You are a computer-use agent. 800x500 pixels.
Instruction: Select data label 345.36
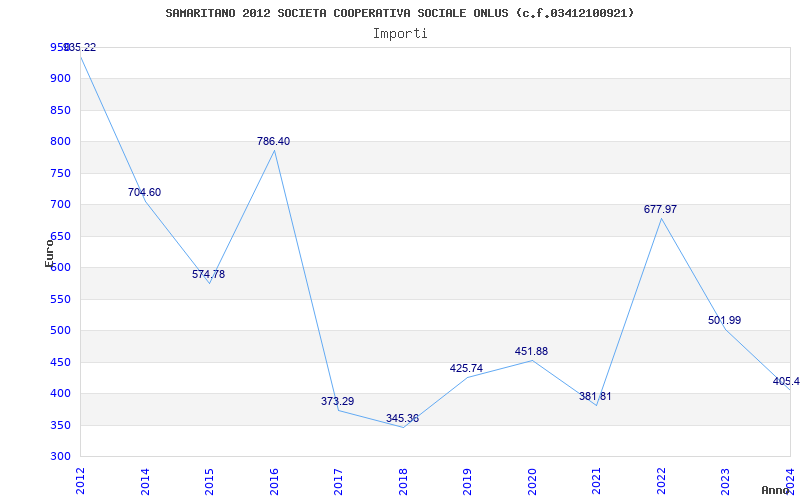tap(402, 419)
